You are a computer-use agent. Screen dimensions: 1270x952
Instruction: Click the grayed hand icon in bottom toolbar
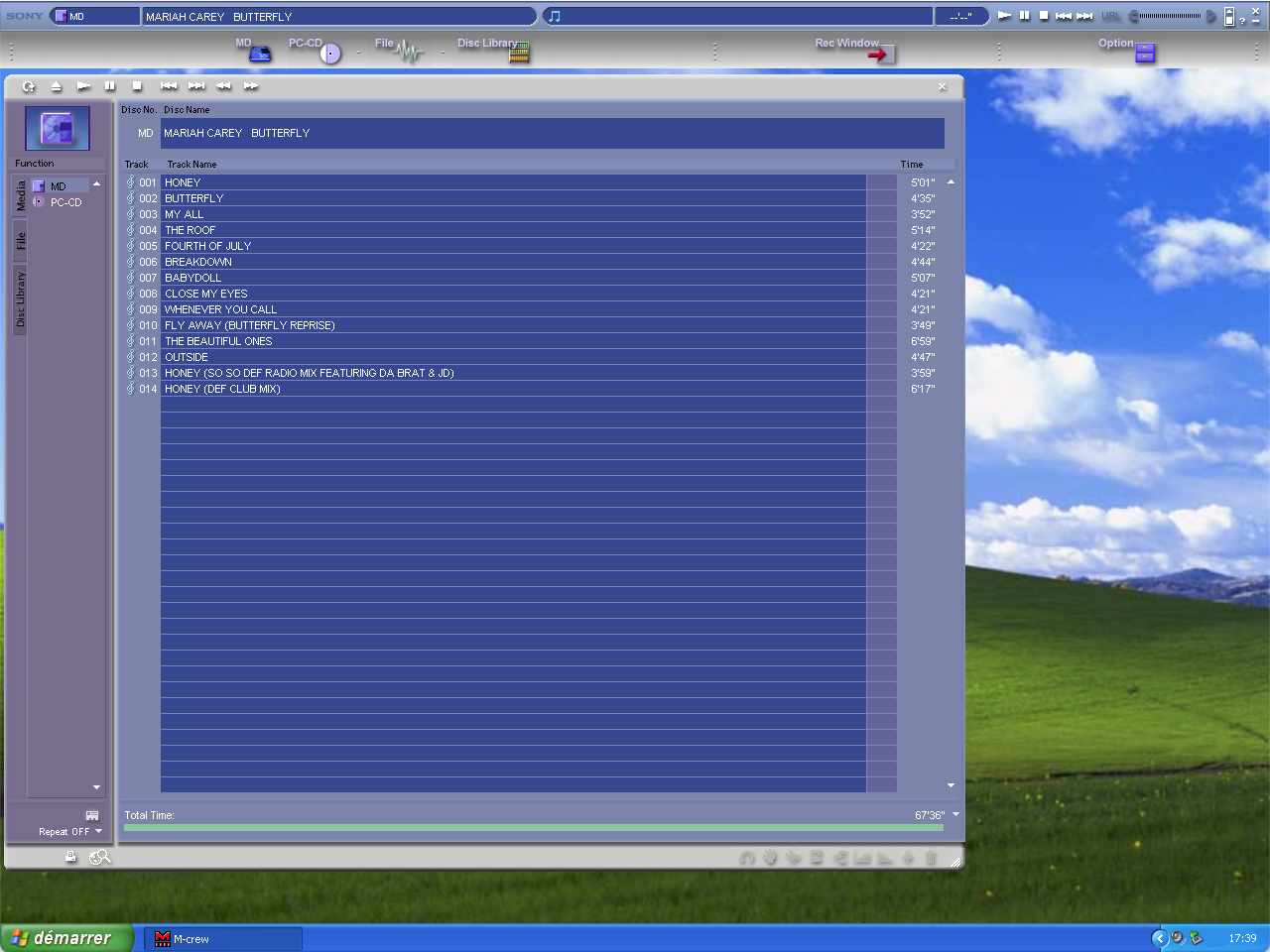pyautogui.click(x=770, y=858)
